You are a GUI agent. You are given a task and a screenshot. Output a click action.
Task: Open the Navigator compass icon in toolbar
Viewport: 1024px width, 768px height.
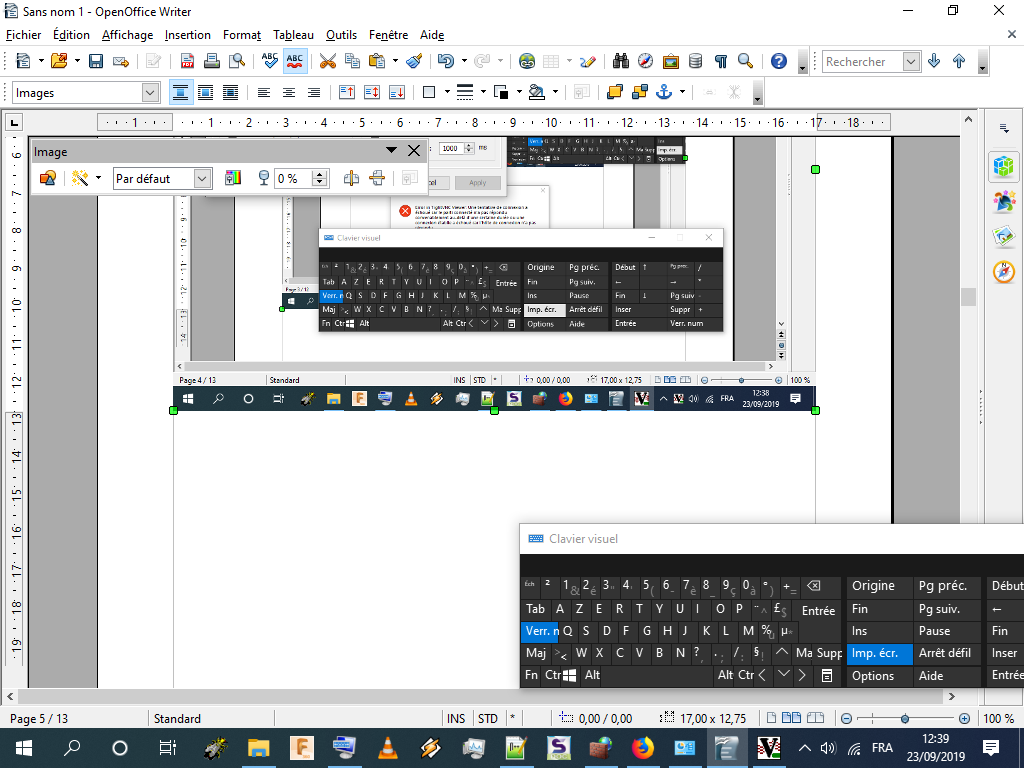pyautogui.click(x=645, y=61)
